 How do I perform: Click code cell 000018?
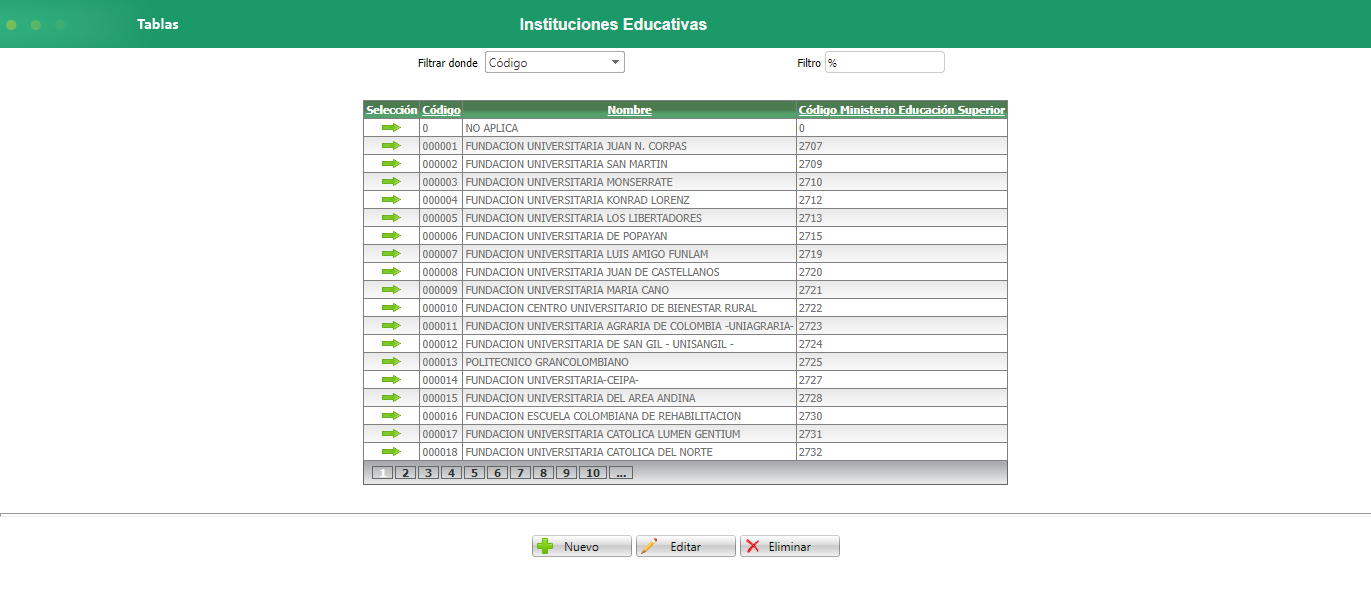tap(439, 452)
